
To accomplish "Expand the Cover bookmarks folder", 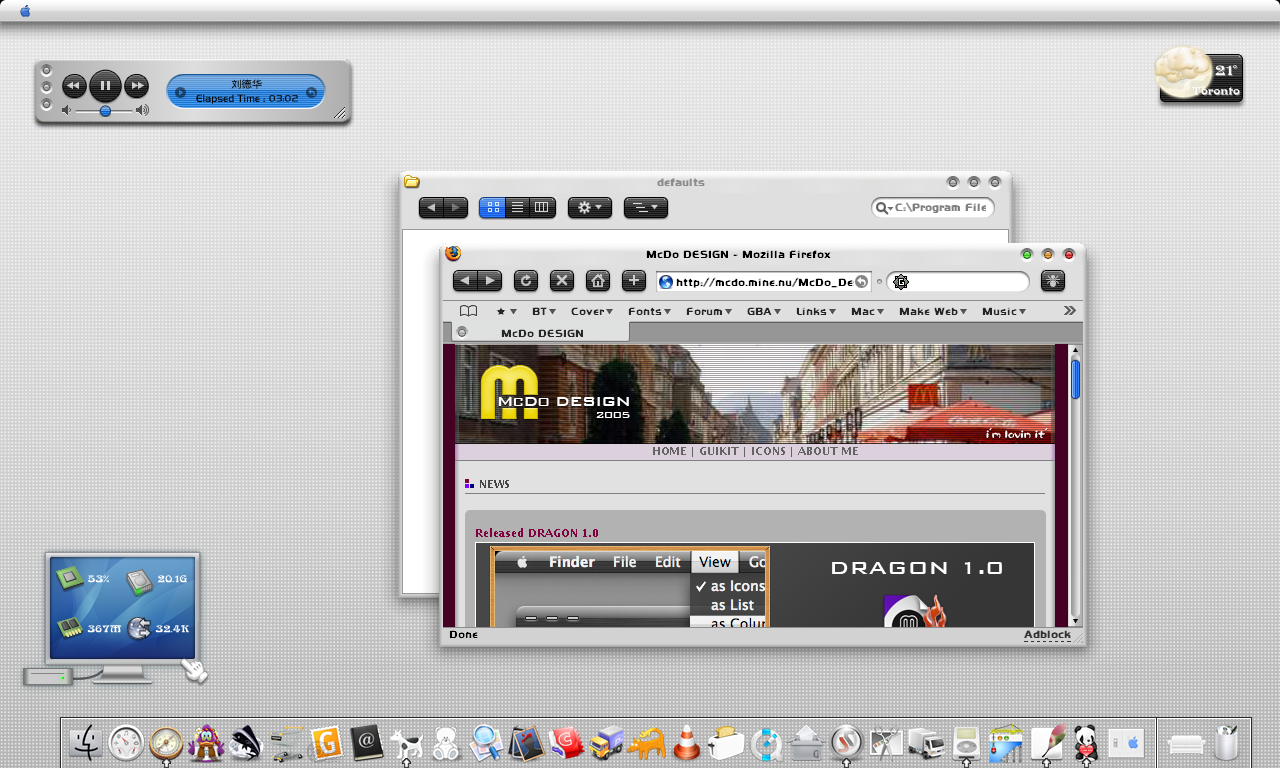I will click(592, 311).
